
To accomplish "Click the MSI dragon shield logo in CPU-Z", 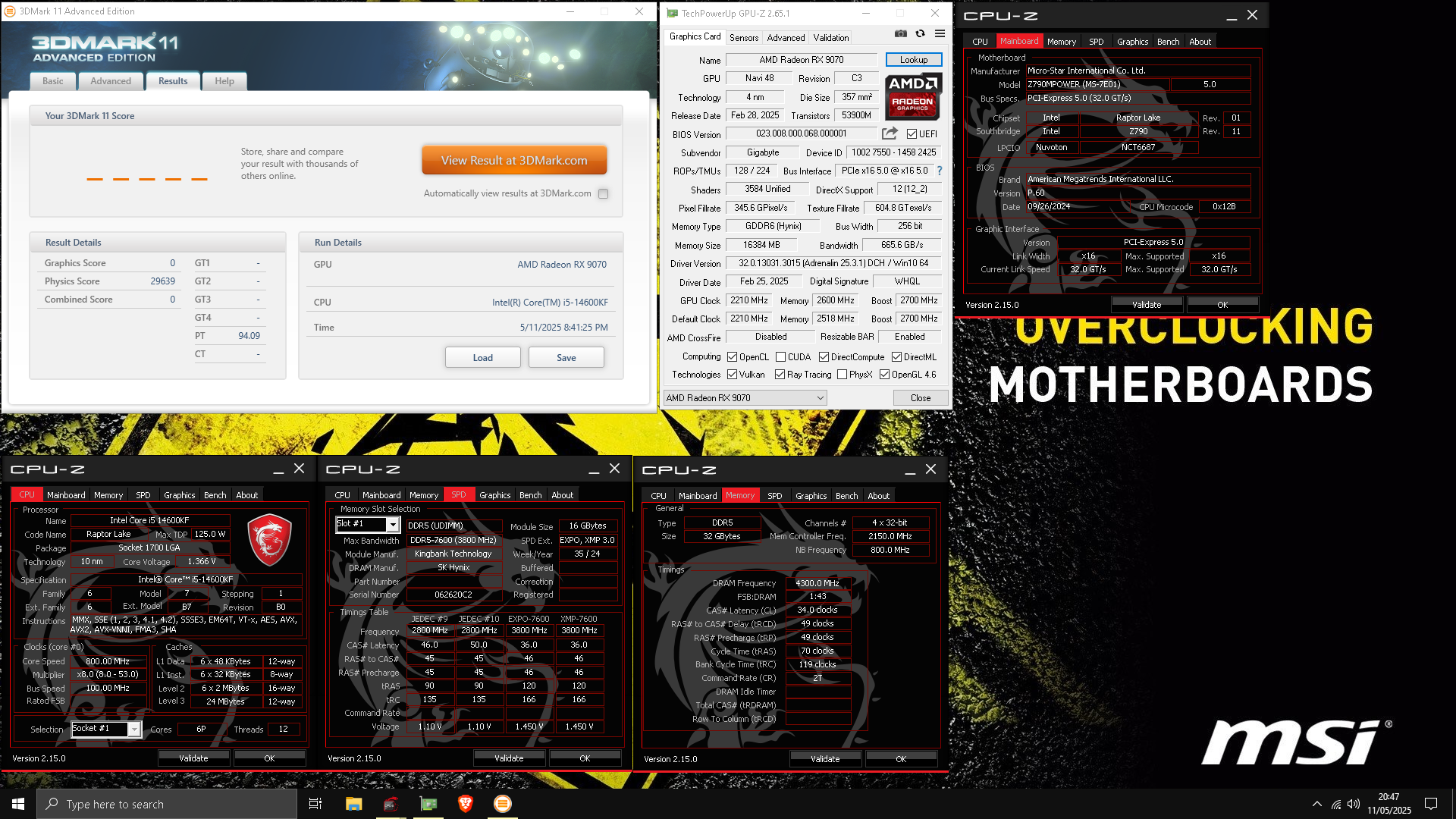I will [x=269, y=539].
